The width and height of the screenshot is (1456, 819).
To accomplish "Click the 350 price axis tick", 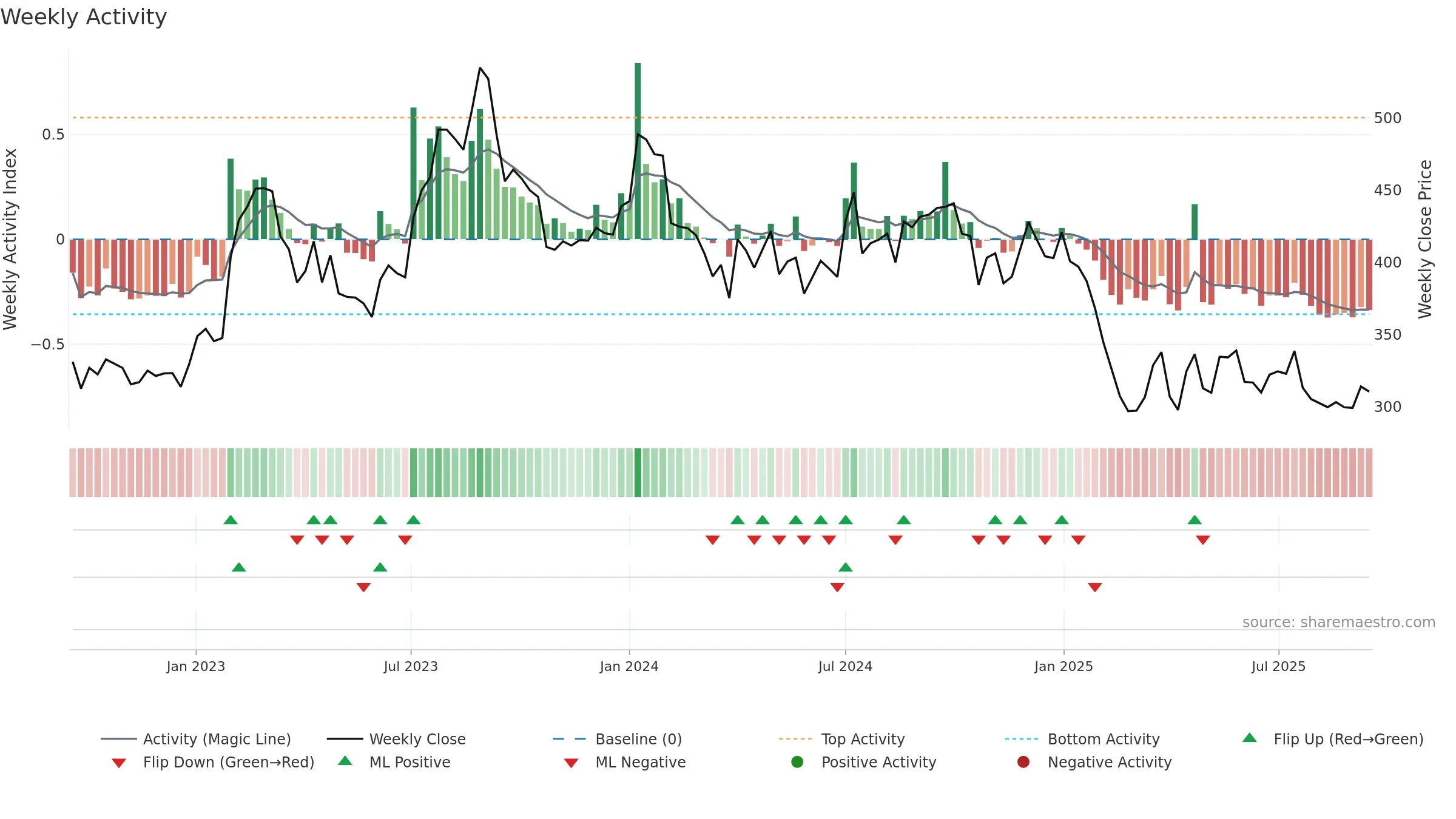I will pyautogui.click(x=1387, y=334).
